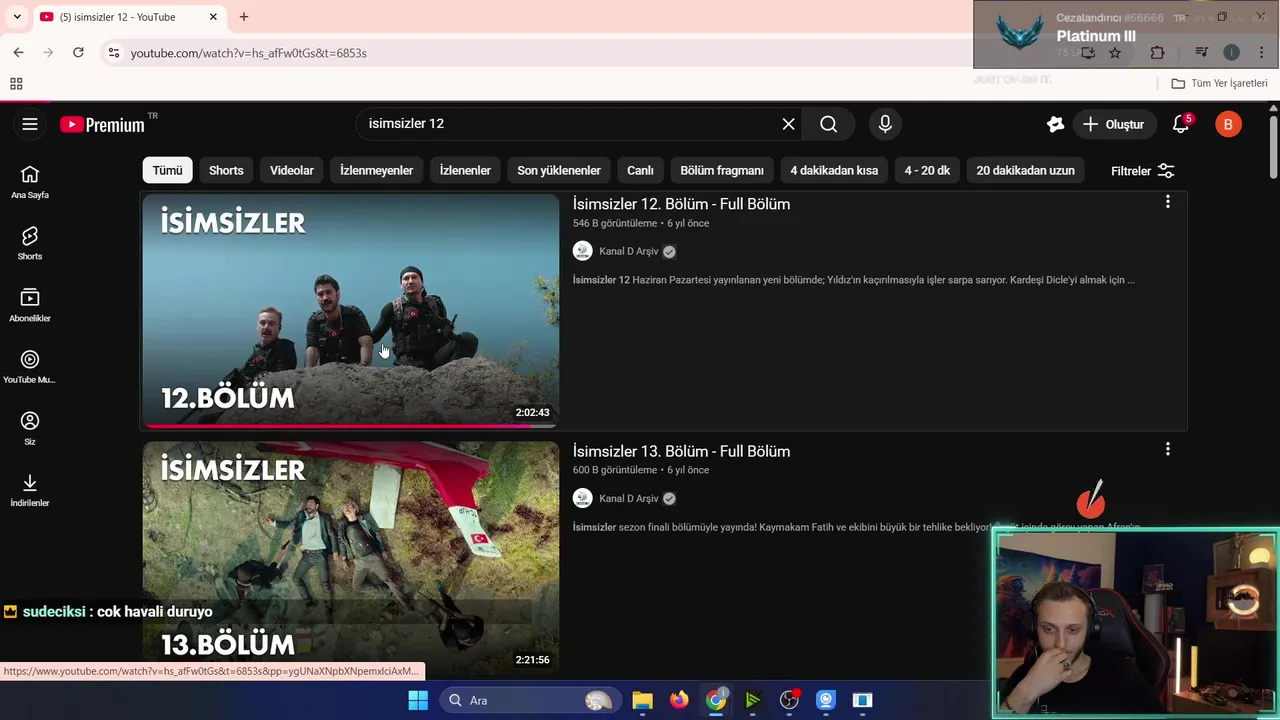1280x720 pixels.
Task: Start voice search with the microphone
Action: pos(885,124)
